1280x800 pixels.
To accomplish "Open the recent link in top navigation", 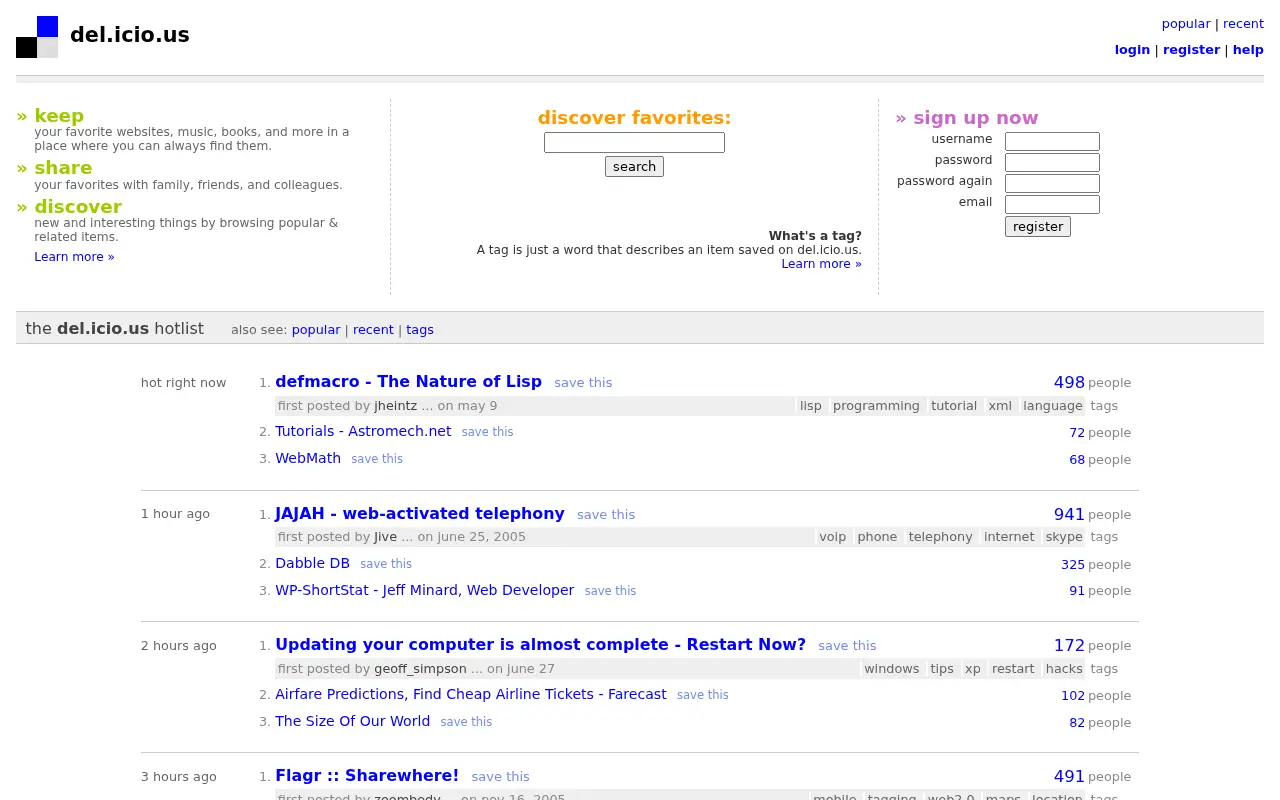I will click(x=1243, y=24).
